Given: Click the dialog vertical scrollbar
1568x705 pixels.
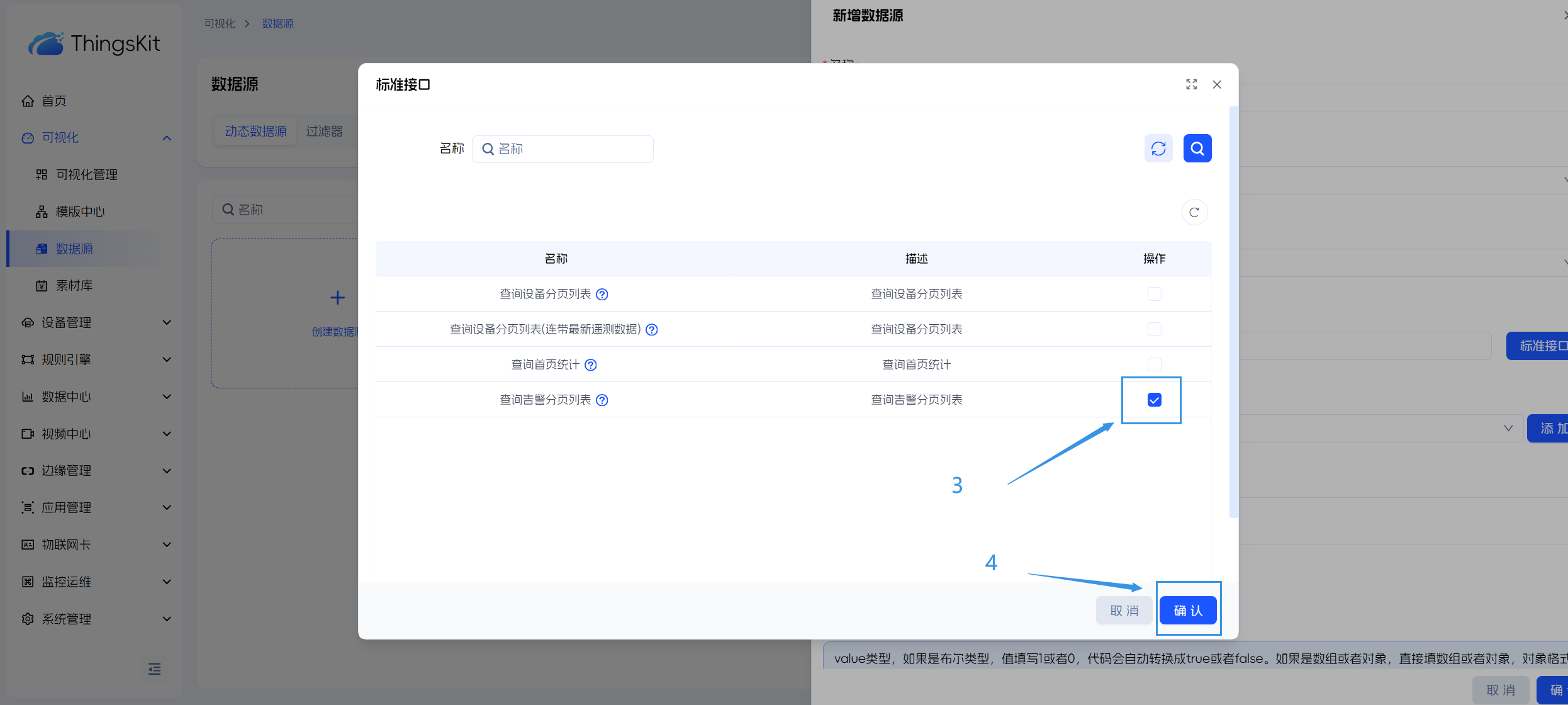Looking at the screenshot, I should (x=1233, y=312).
